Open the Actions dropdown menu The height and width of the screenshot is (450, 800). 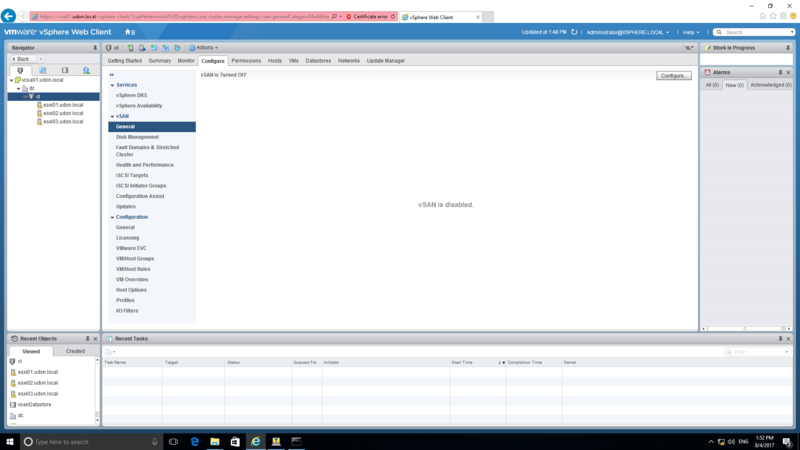coord(204,48)
